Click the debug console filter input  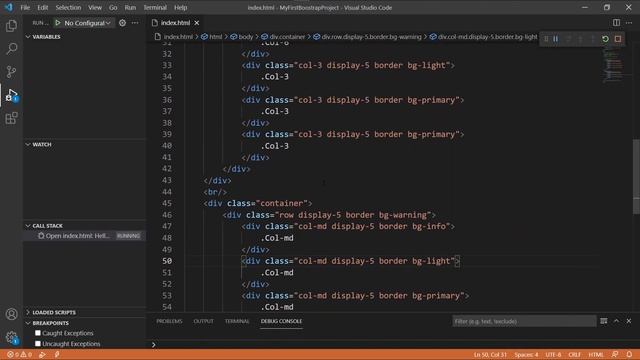click(x=524, y=321)
